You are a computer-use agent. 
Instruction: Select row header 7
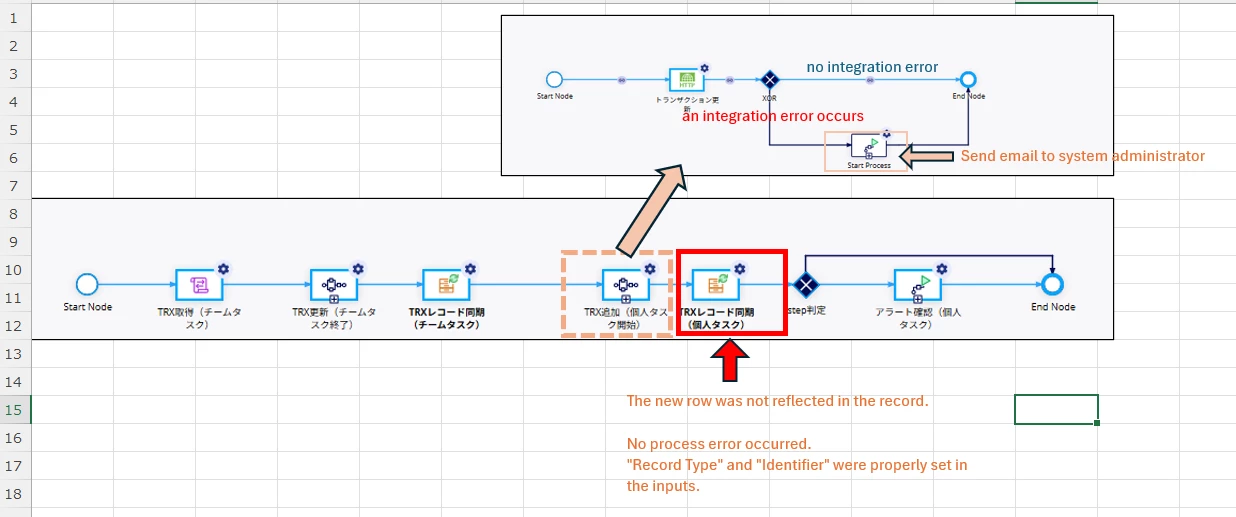click(x=14, y=186)
